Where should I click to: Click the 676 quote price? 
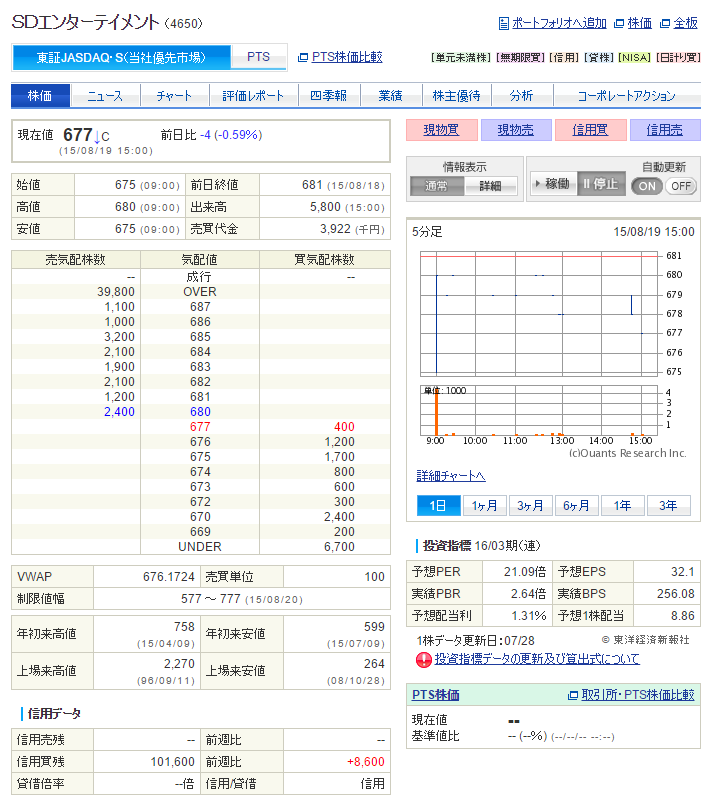(200, 442)
